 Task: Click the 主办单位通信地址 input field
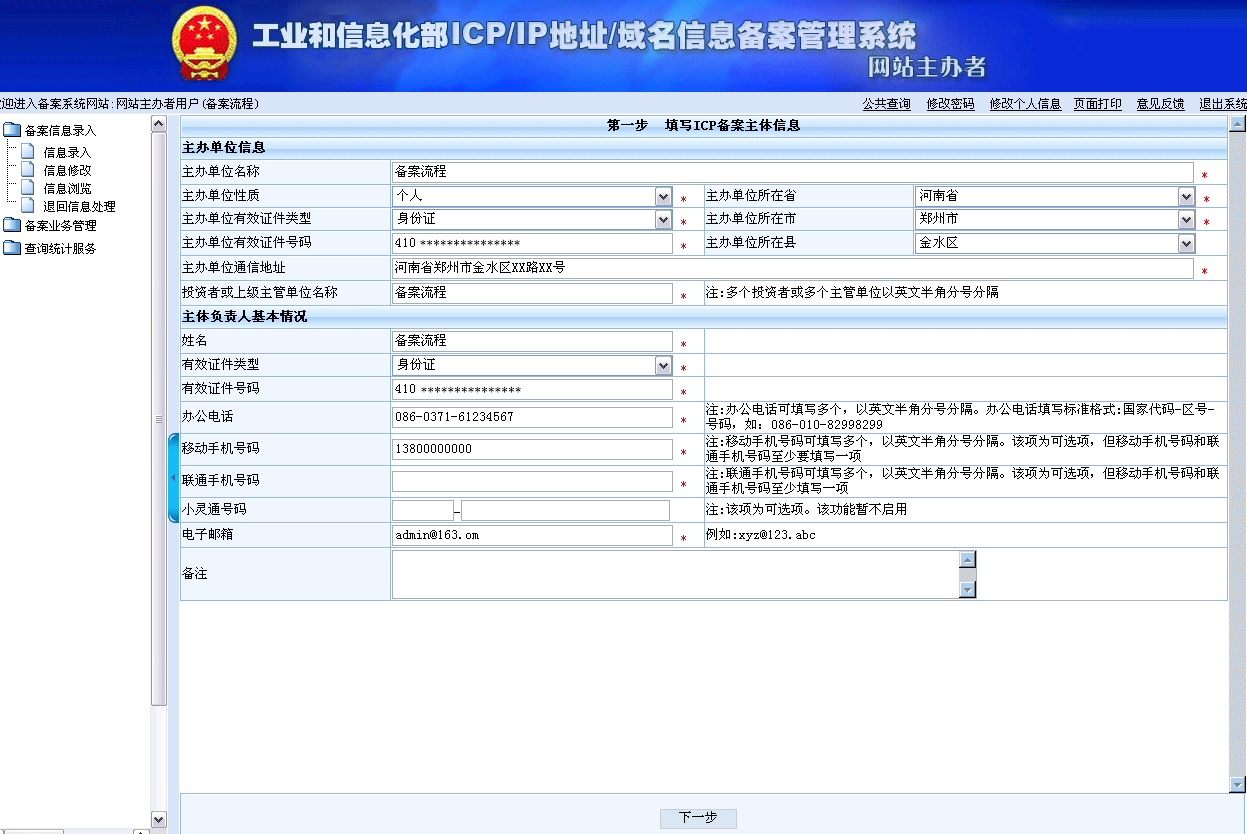pos(793,269)
